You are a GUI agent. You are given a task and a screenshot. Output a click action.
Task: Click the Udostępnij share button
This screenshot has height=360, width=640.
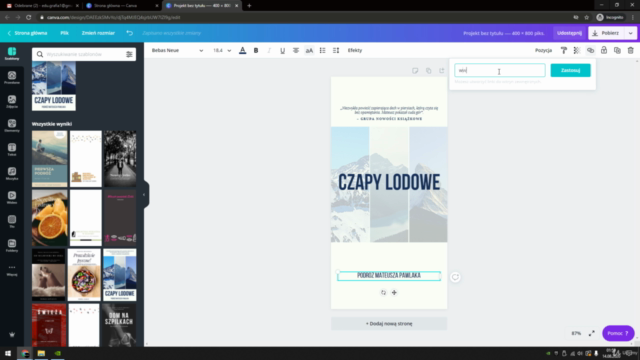point(569,33)
